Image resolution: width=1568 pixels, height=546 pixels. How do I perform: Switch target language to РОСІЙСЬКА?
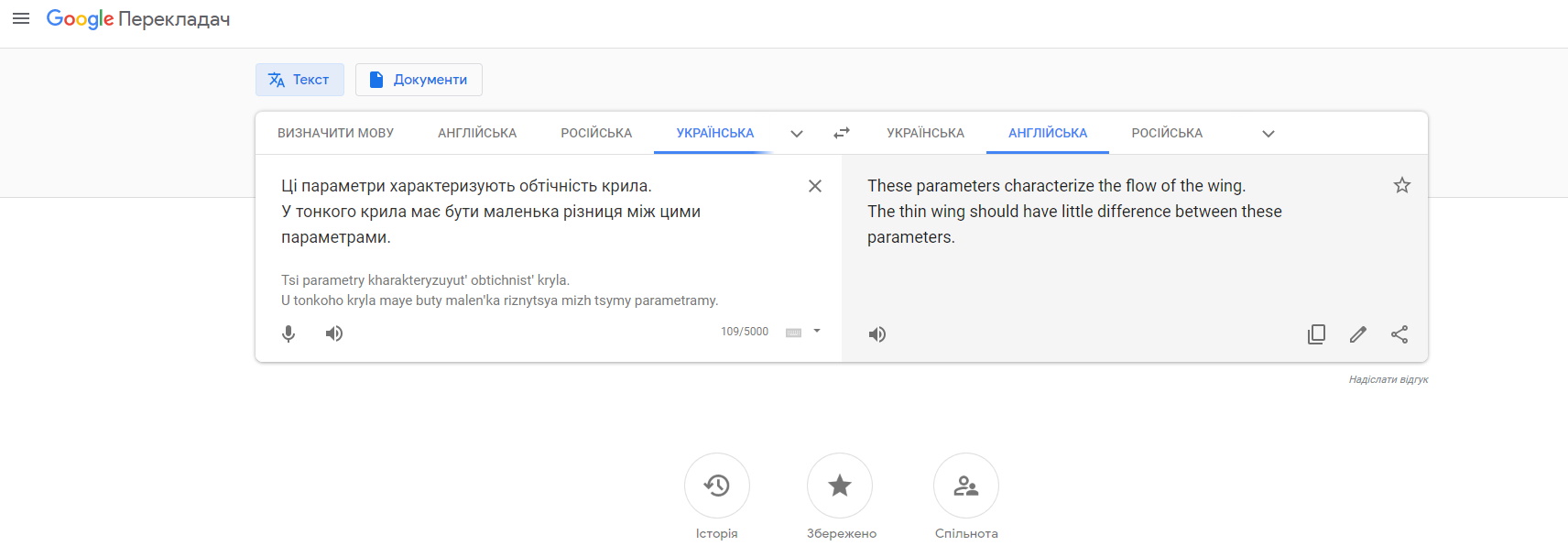(1167, 133)
